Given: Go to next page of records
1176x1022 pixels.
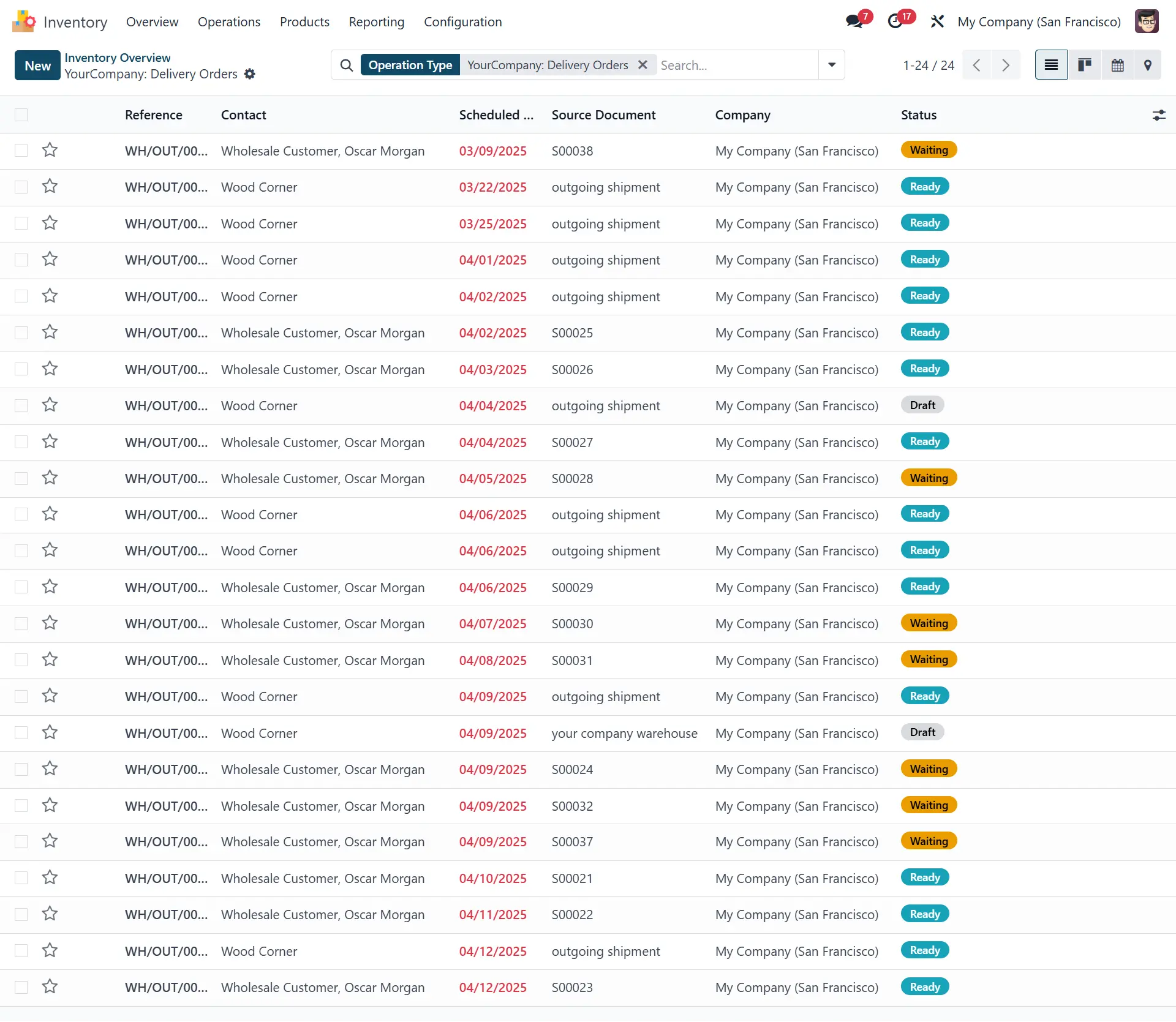Looking at the screenshot, I should click(x=1006, y=65).
